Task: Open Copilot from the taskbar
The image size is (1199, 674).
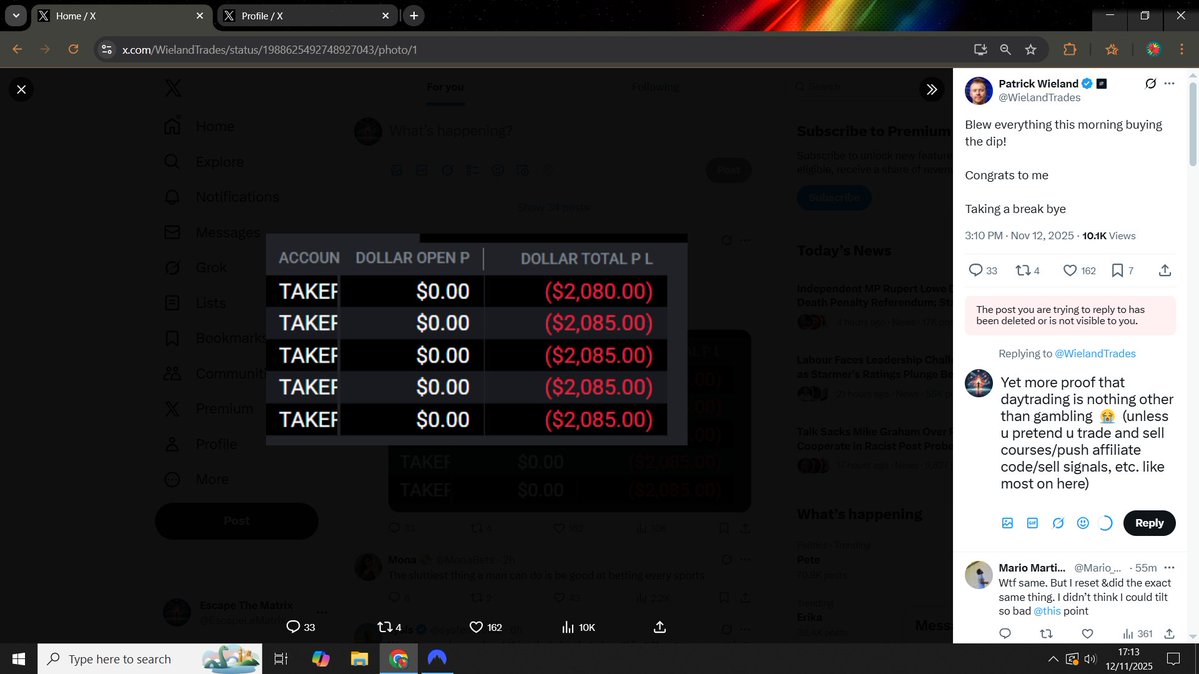Action: (320, 659)
